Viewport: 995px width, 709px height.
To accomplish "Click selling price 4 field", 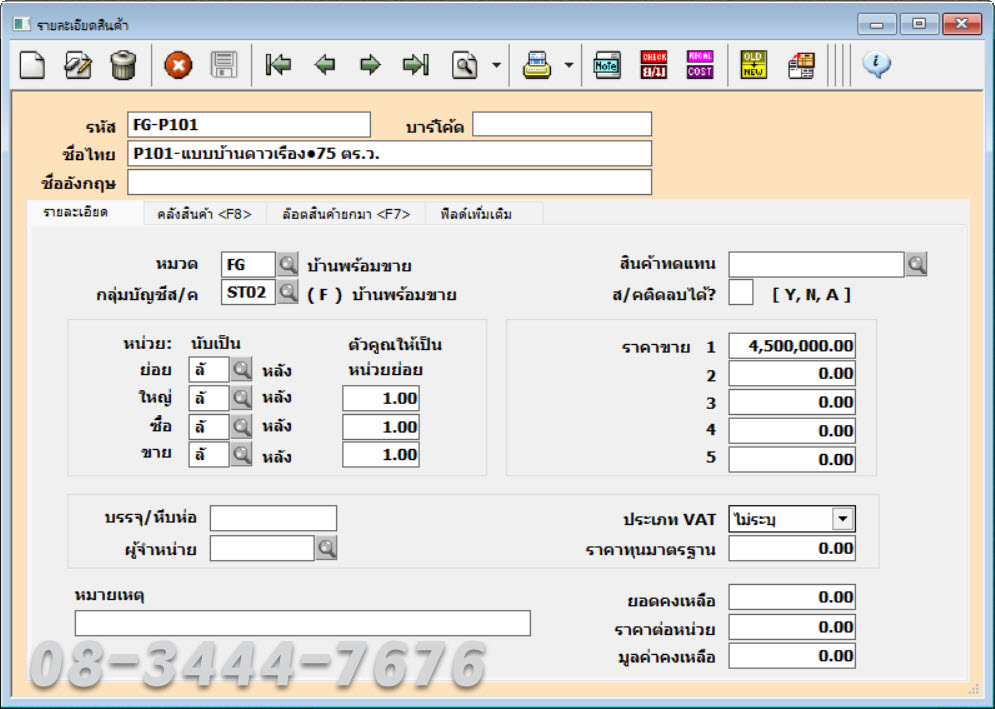I will (792, 430).
